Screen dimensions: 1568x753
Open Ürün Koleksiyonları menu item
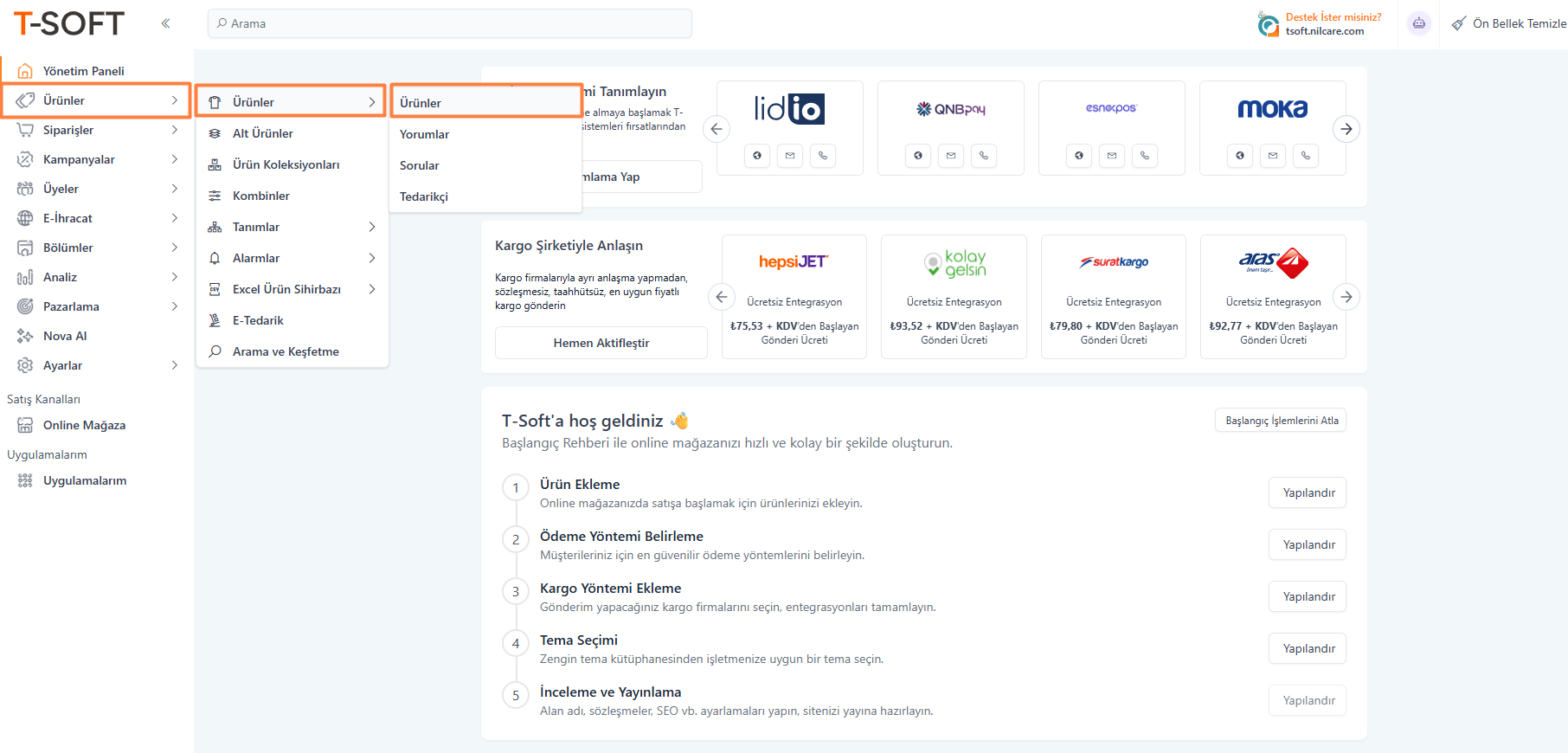point(286,164)
